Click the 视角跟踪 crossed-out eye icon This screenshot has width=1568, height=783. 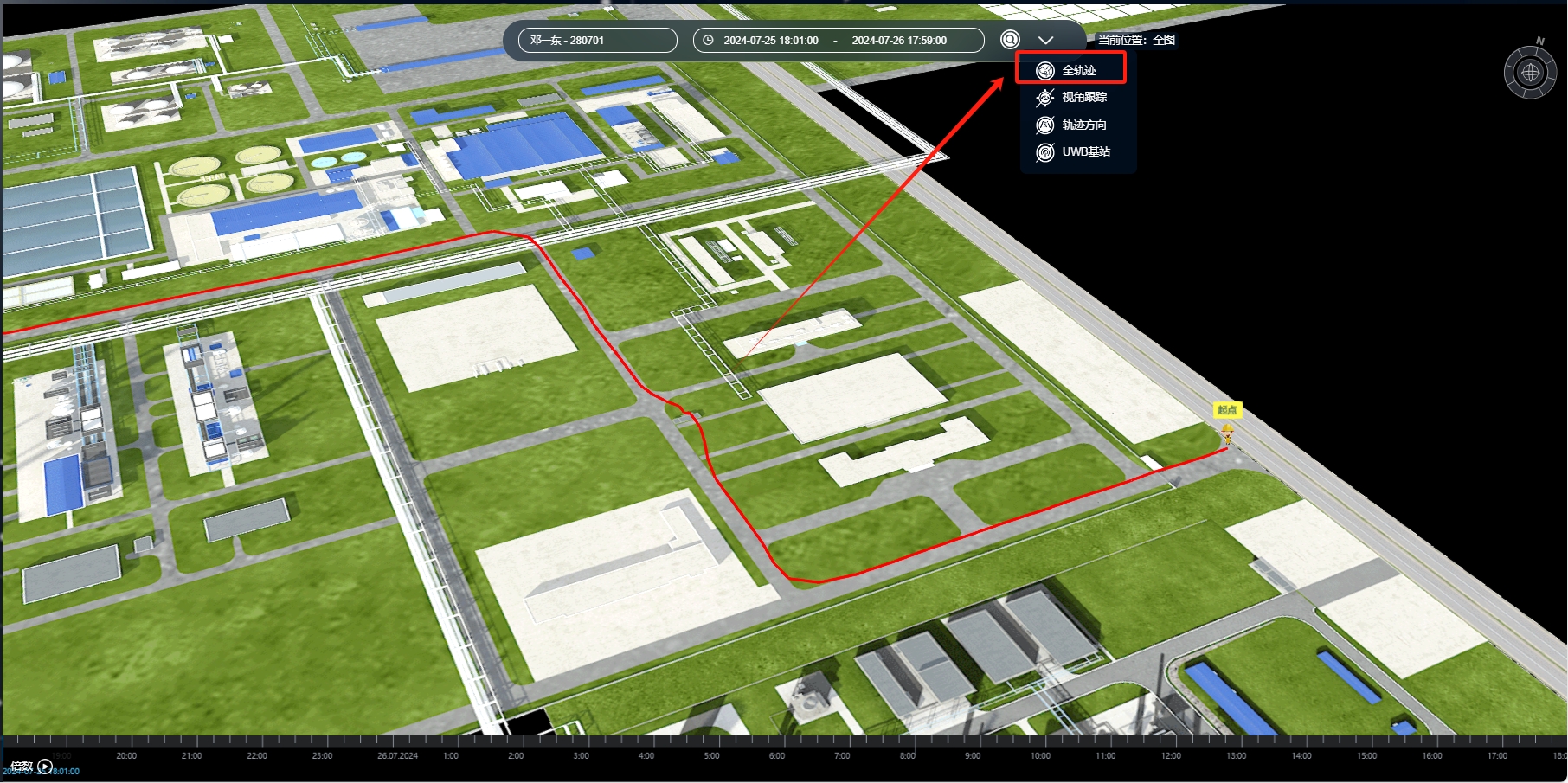(1045, 98)
